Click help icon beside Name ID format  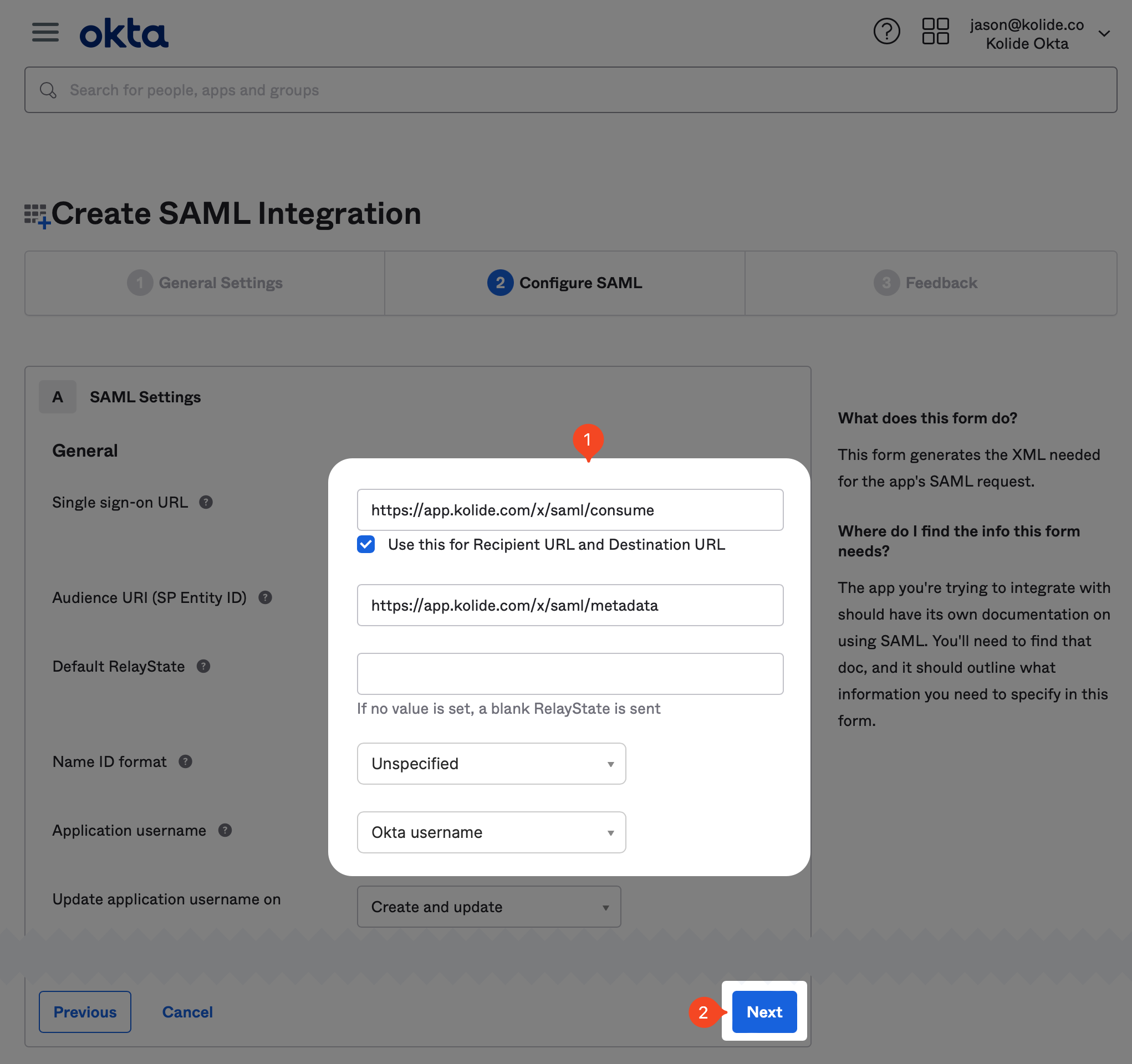tap(186, 762)
